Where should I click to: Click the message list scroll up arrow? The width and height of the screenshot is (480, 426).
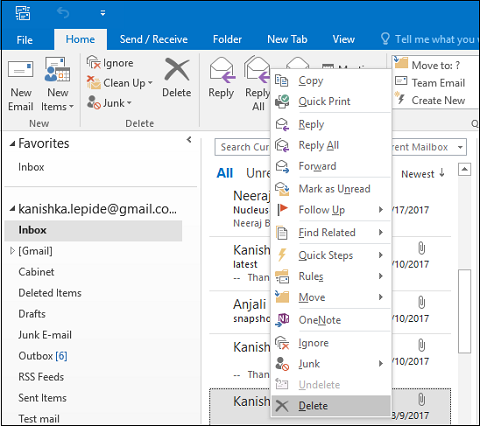click(x=464, y=169)
